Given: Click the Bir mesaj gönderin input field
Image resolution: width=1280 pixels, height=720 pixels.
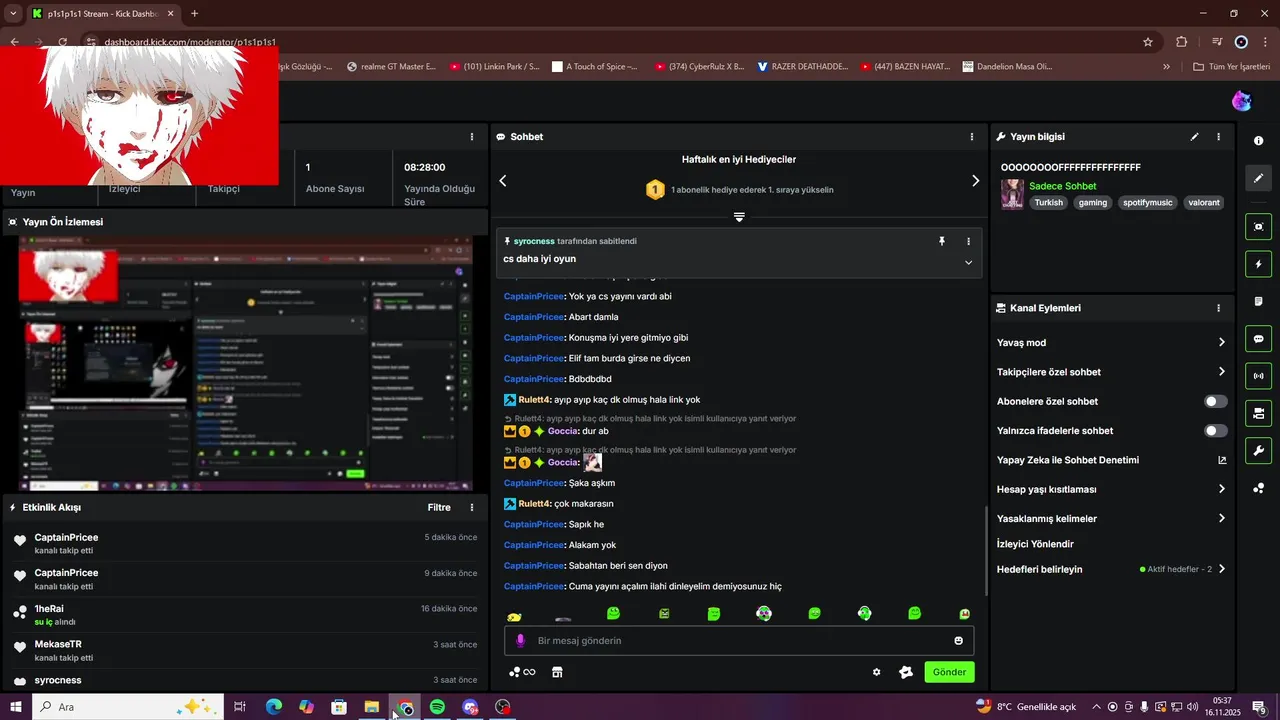Looking at the screenshot, I should tap(738, 641).
